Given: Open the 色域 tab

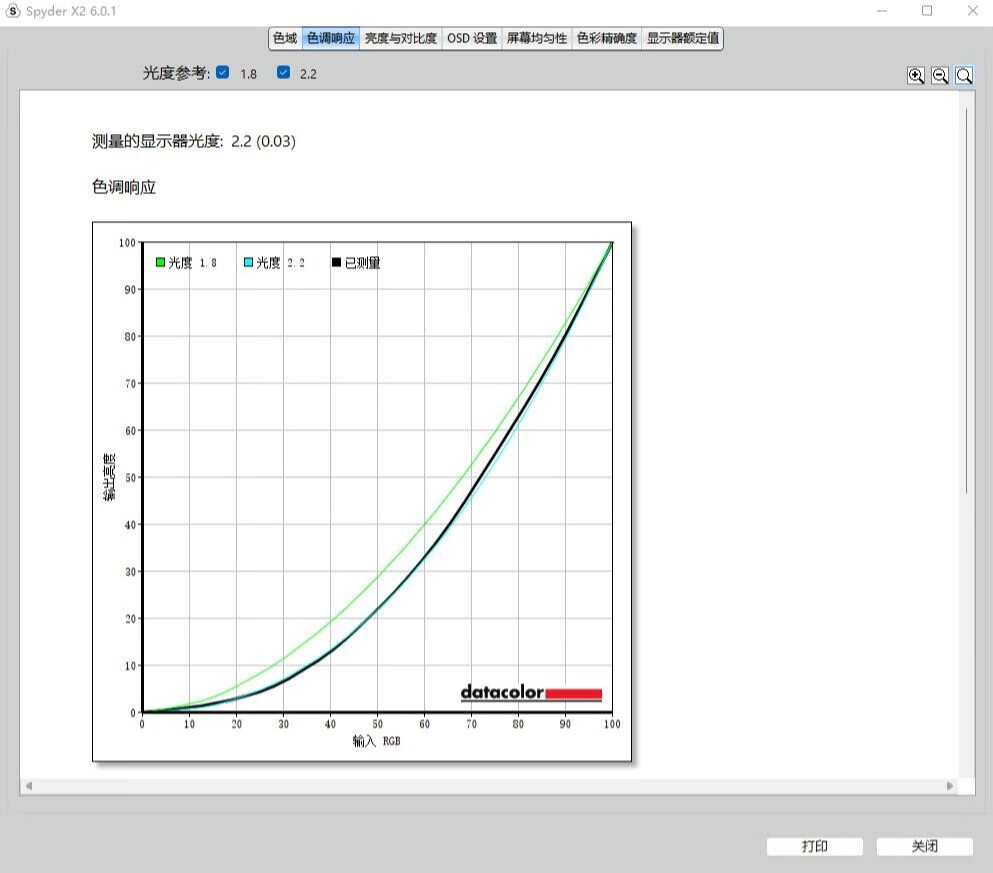Looking at the screenshot, I should [x=285, y=39].
